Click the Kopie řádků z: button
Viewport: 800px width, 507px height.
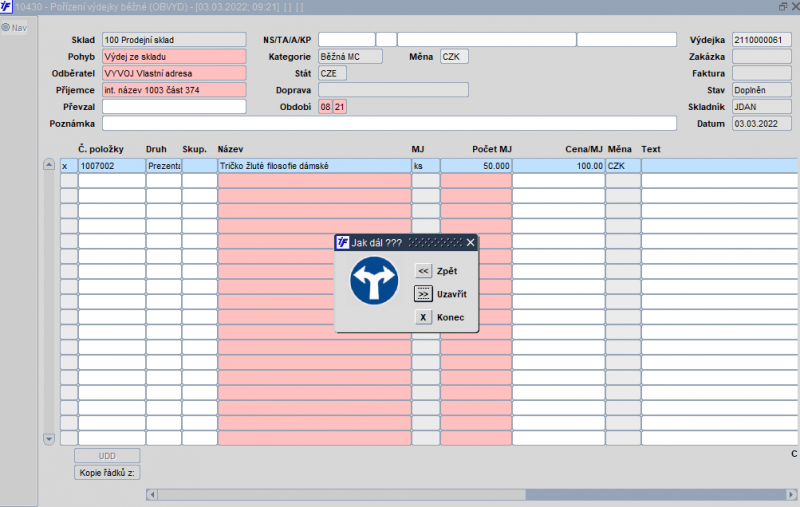point(107,473)
